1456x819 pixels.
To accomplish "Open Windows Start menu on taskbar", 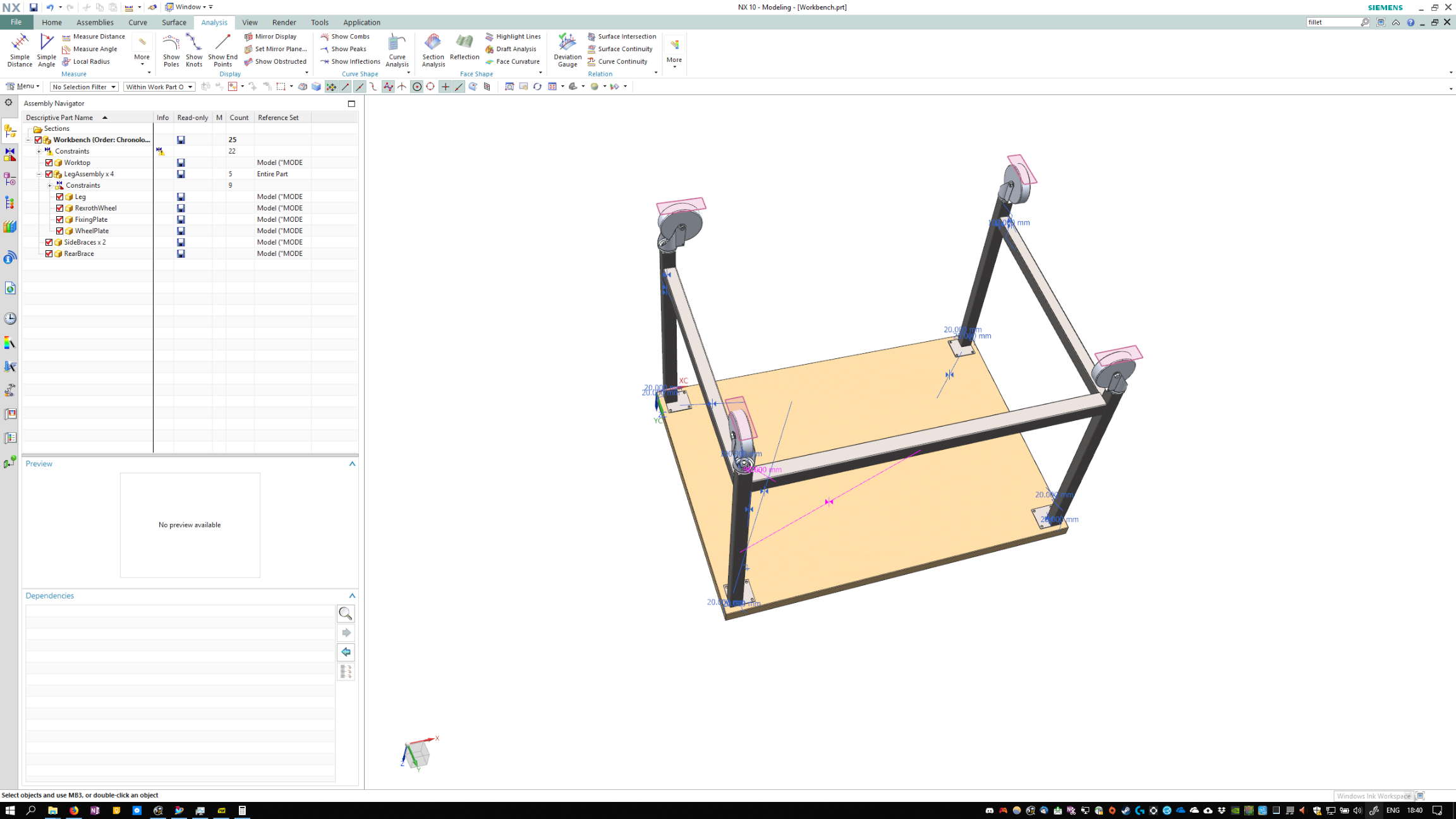I will coord(9,810).
